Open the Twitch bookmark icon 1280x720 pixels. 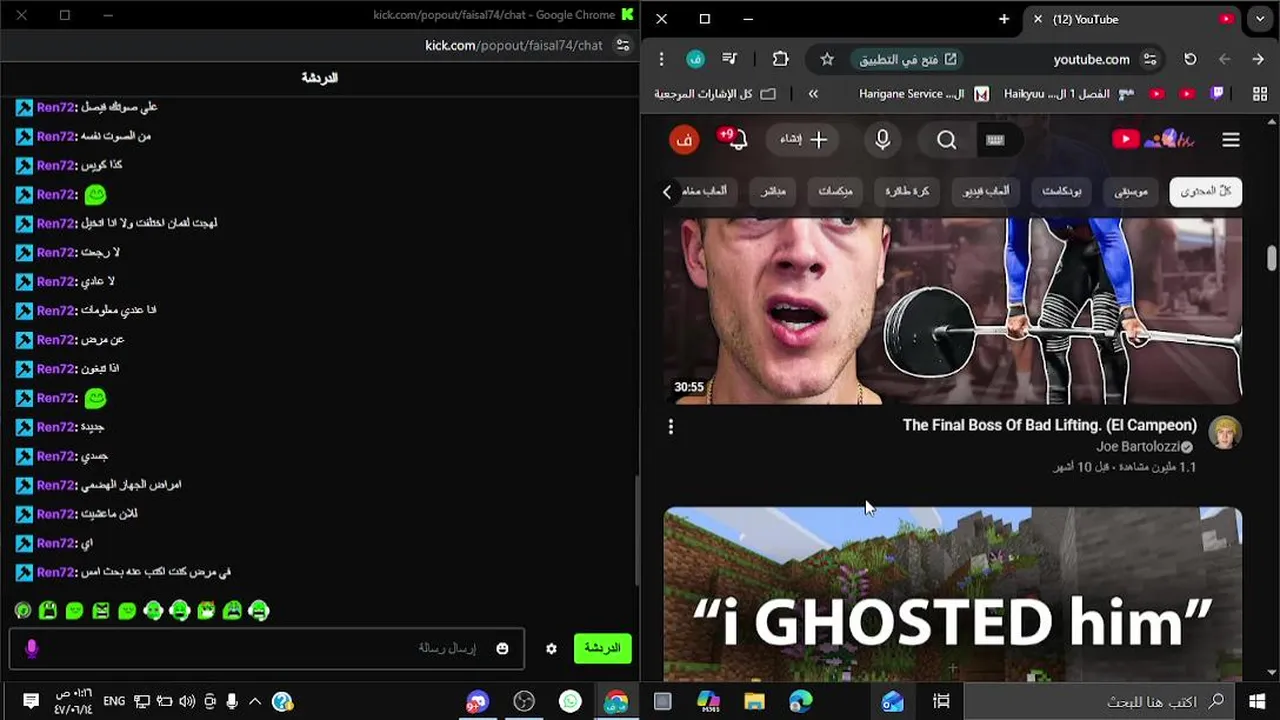pyautogui.click(x=1217, y=94)
